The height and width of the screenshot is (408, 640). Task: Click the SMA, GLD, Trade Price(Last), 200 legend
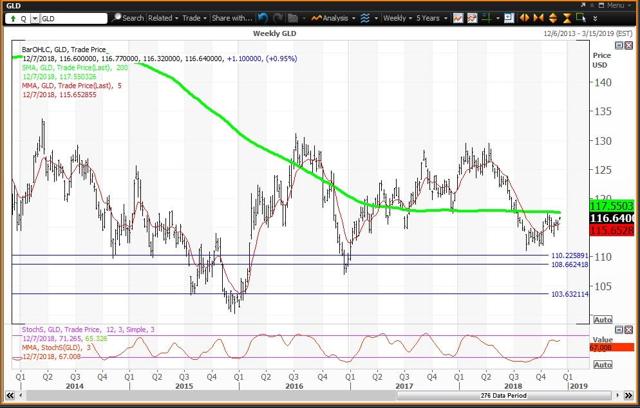point(75,68)
